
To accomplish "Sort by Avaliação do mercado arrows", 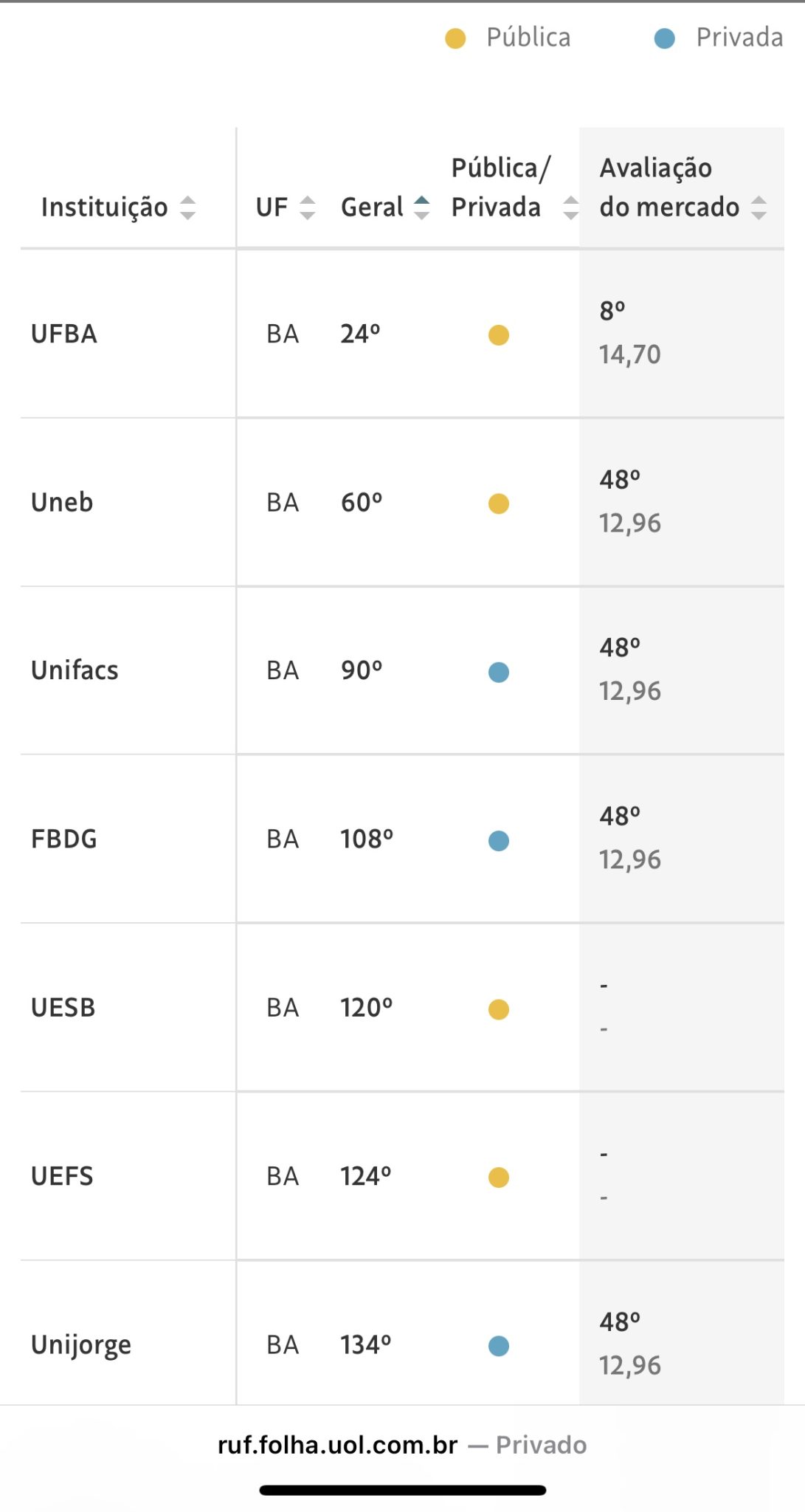I will 759,207.
